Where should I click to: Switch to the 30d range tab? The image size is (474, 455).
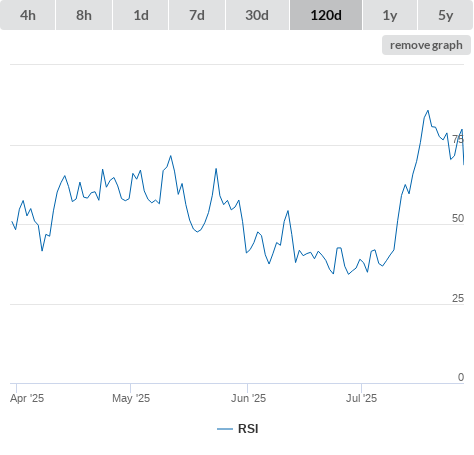[257, 15]
